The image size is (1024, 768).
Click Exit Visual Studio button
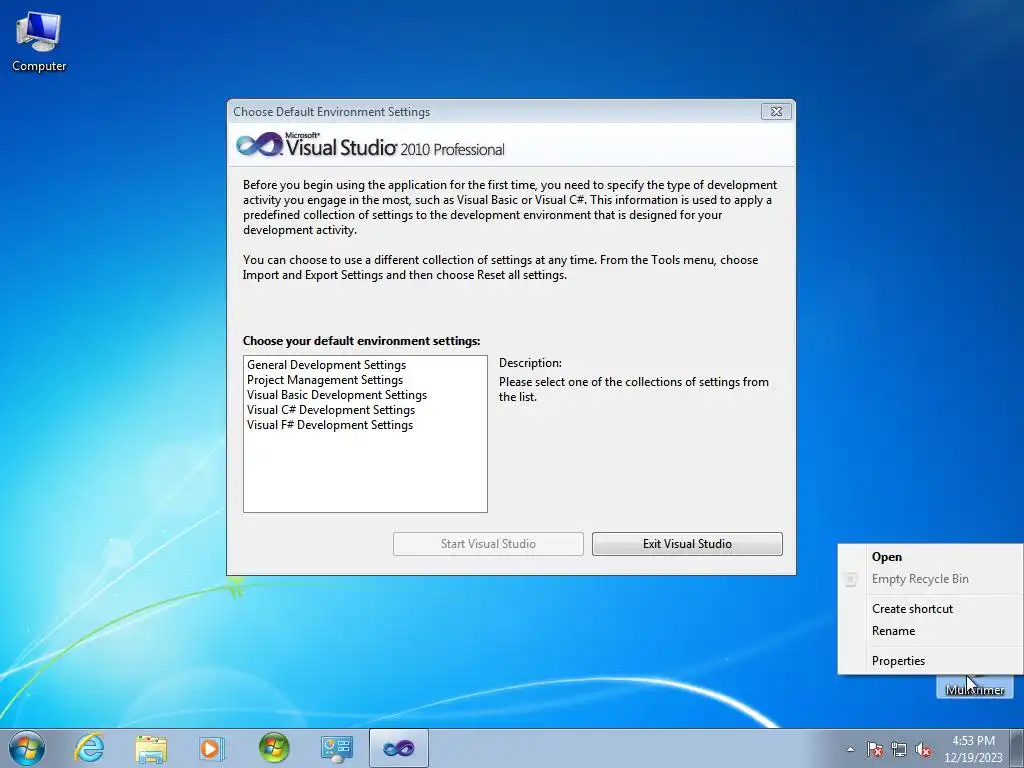click(687, 544)
